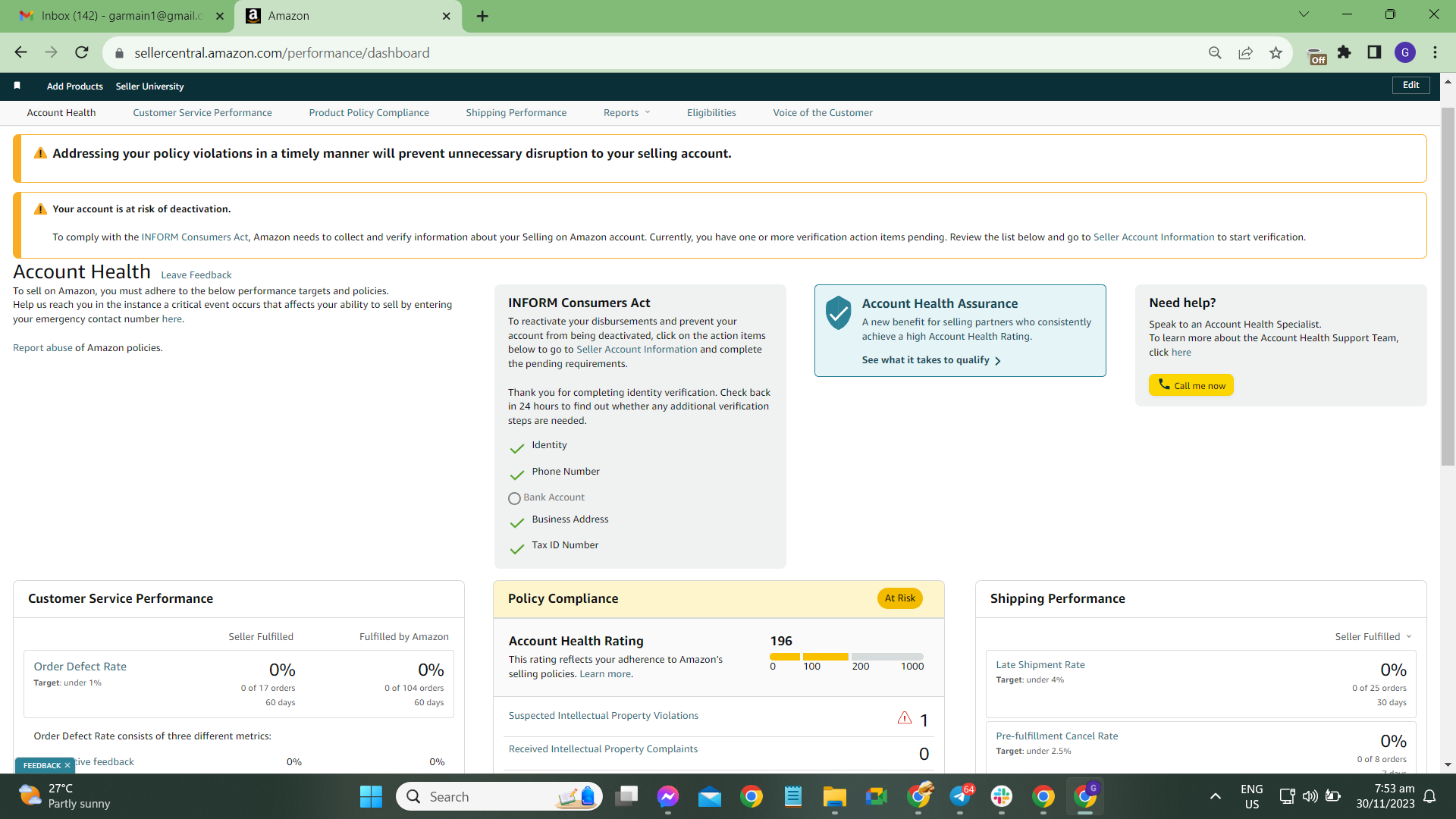Click Learn more under Account Health Rating
The image size is (1456, 819).
tap(605, 674)
